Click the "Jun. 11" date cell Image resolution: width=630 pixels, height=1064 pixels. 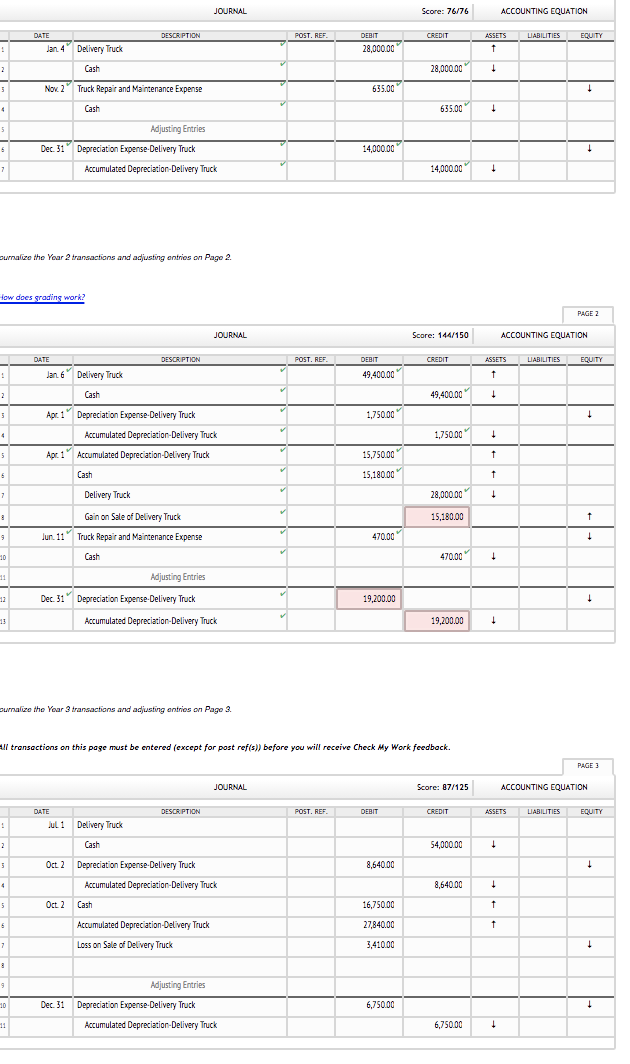coord(41,537)
